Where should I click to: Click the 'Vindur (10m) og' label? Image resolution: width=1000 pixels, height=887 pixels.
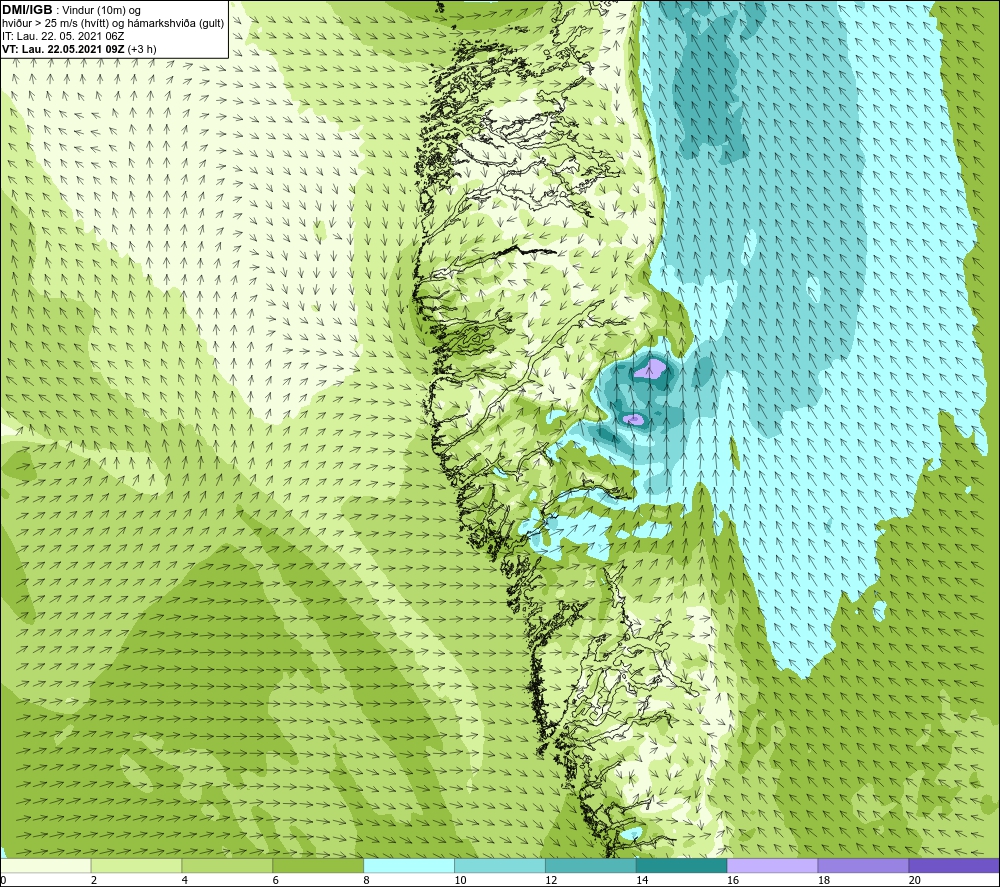click(101, 11)
